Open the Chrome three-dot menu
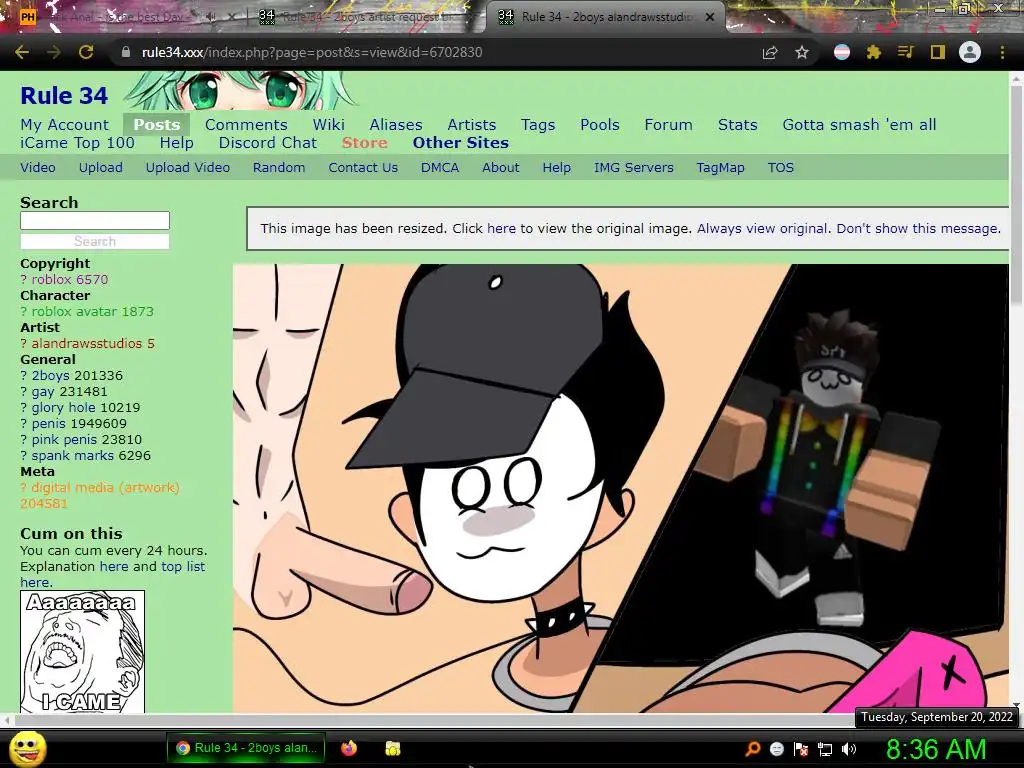 1002,52
